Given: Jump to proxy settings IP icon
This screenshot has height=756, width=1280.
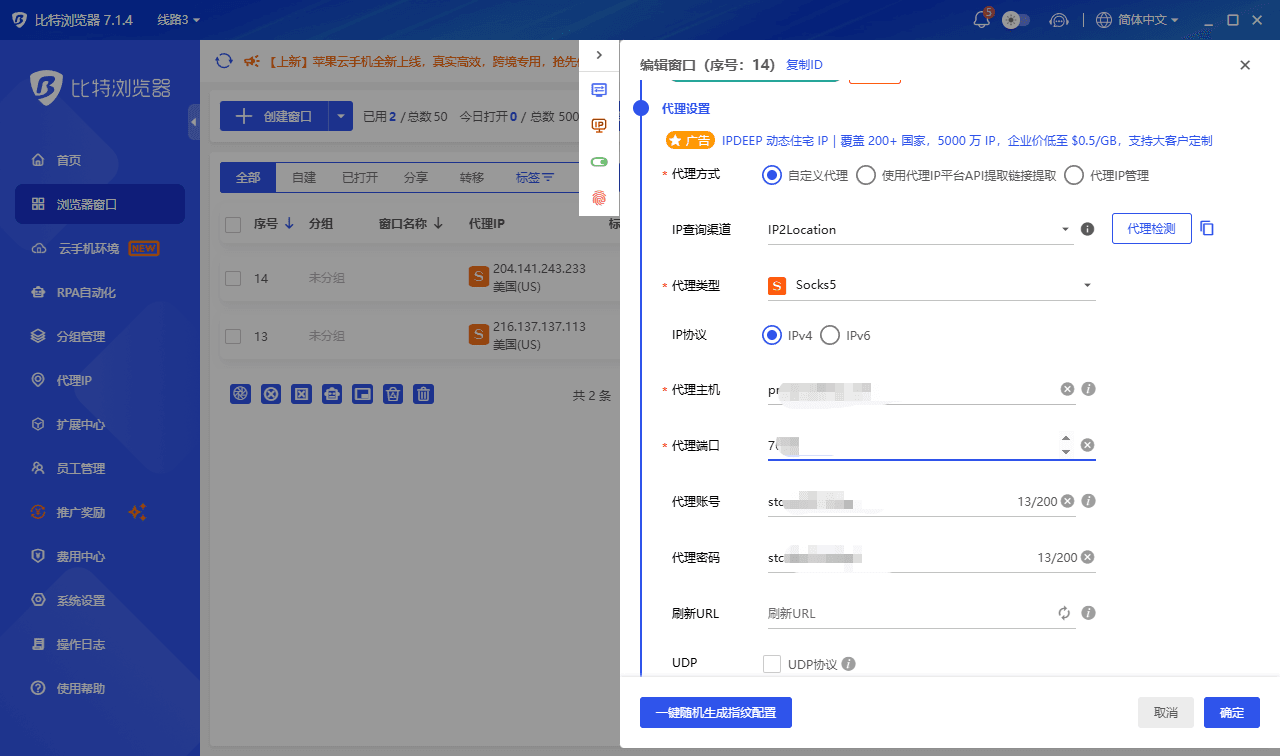Looking at the screenshot, I should coord(599,125).
